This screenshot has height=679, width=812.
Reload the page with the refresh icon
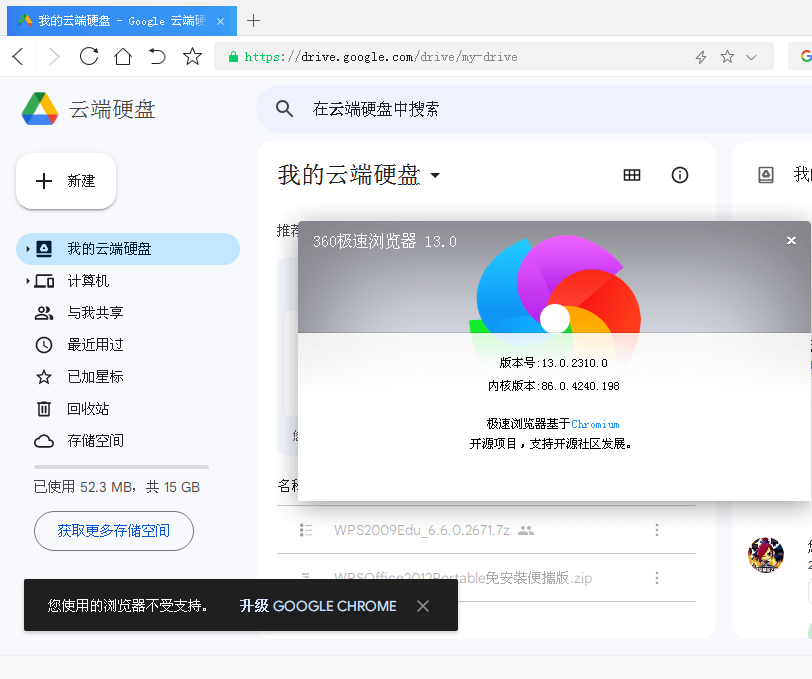point(89,56)
